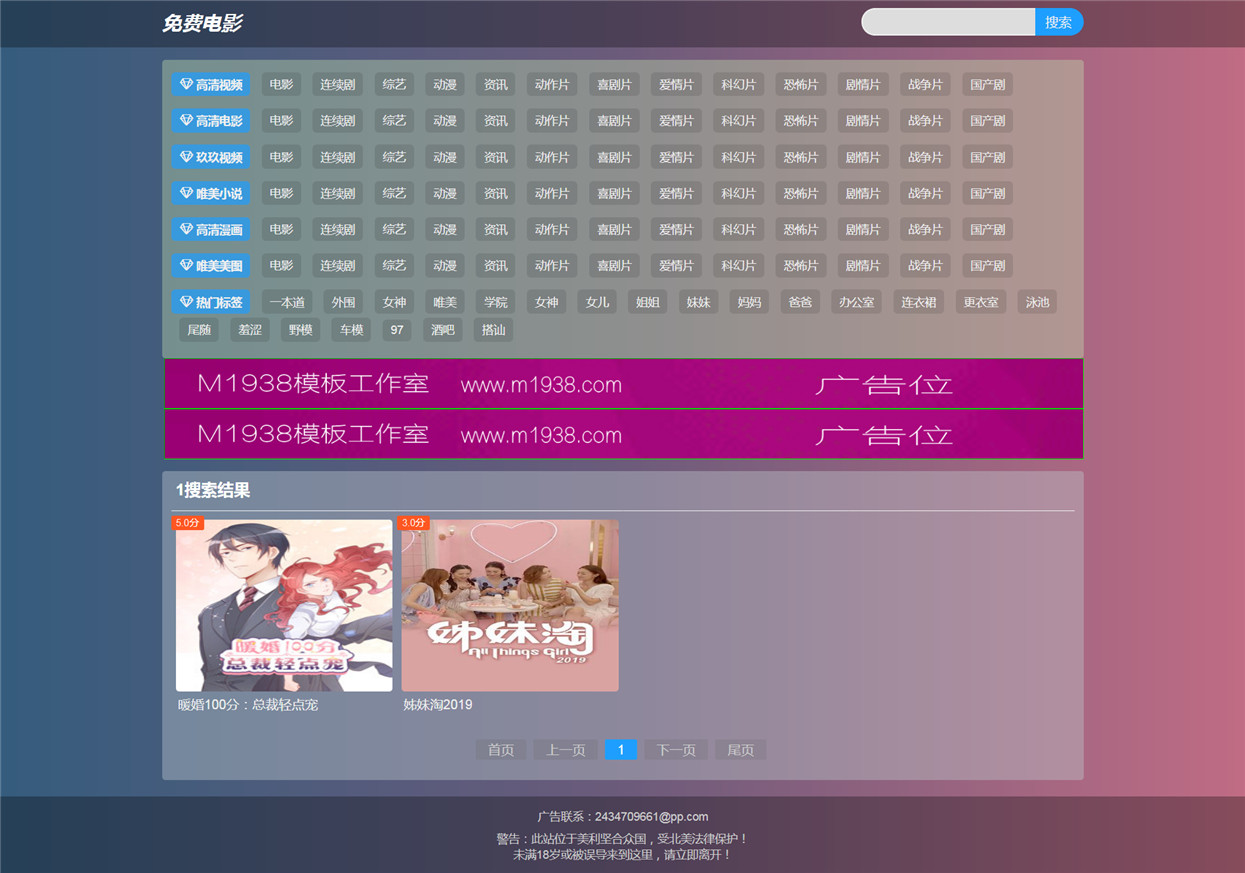
Task: Open 动作片 in the 玖玖视频 row
Action: pyautogui.click(x=552, y=157)
